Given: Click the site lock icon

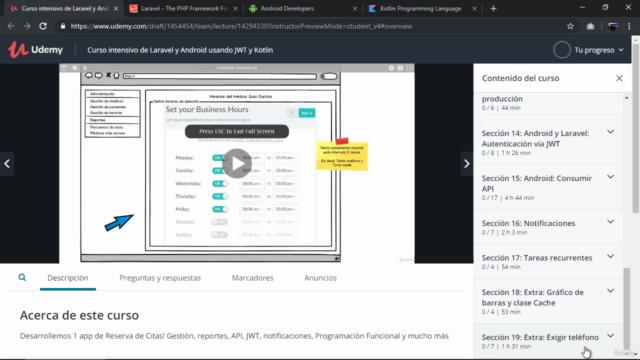Looking at the screenshot, I should (62, 26).
